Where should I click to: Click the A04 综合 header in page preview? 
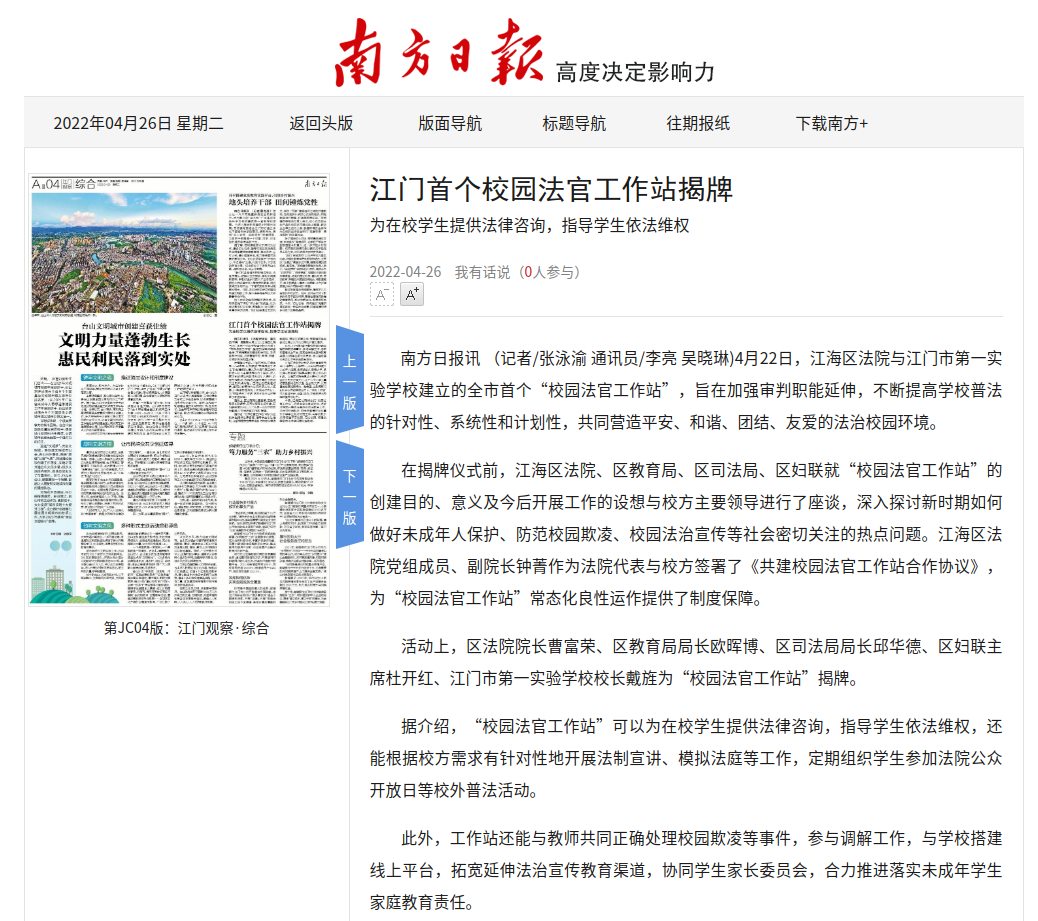coord(64,184)
